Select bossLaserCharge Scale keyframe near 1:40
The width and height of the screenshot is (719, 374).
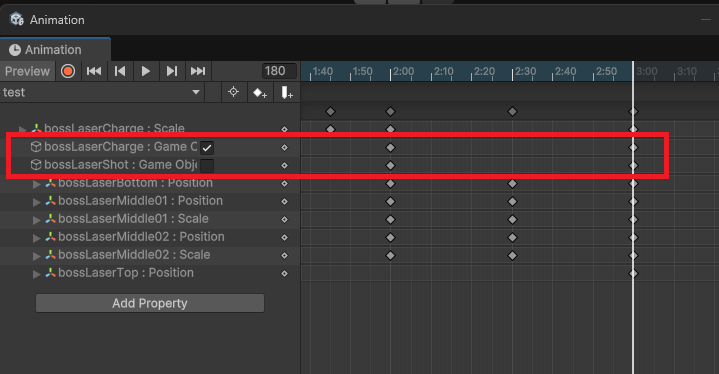[330, 129]
